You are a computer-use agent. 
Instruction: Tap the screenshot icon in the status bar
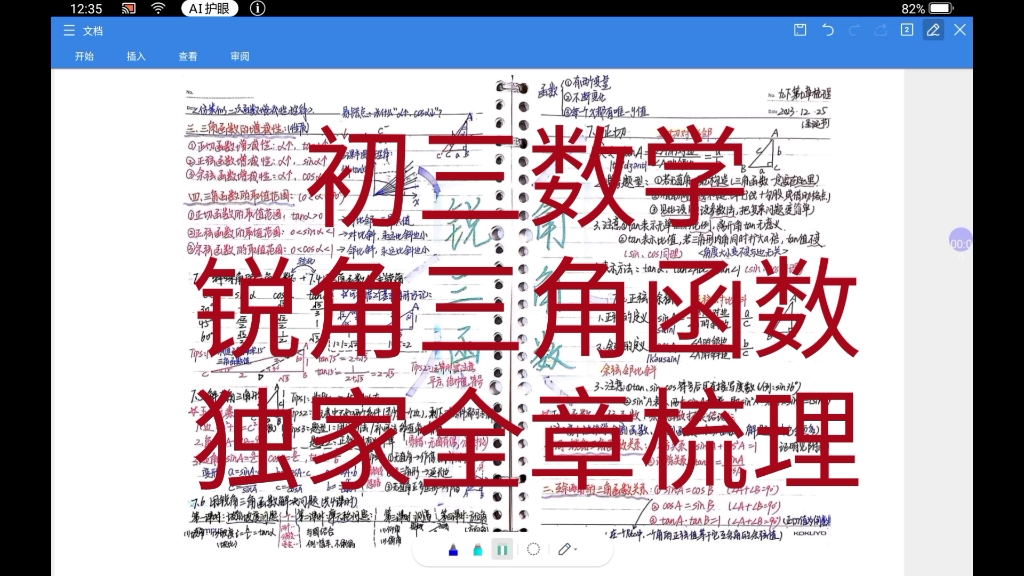(127, 9)
